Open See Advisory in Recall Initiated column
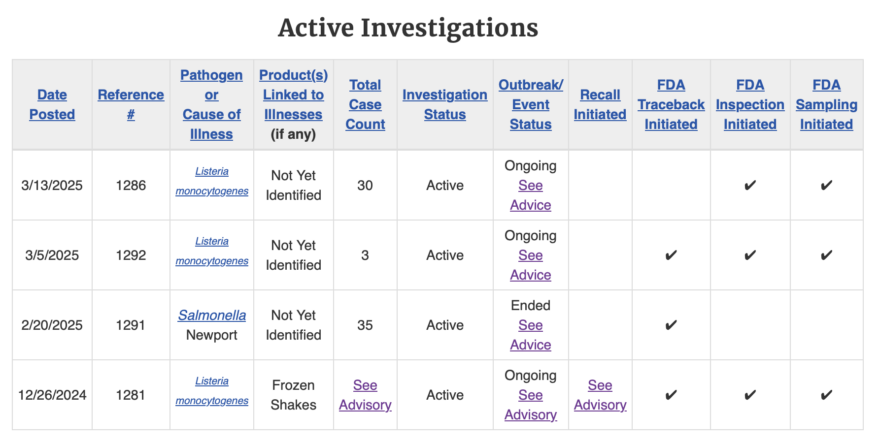This screenshot has height=443, width=880. (600, 395)
